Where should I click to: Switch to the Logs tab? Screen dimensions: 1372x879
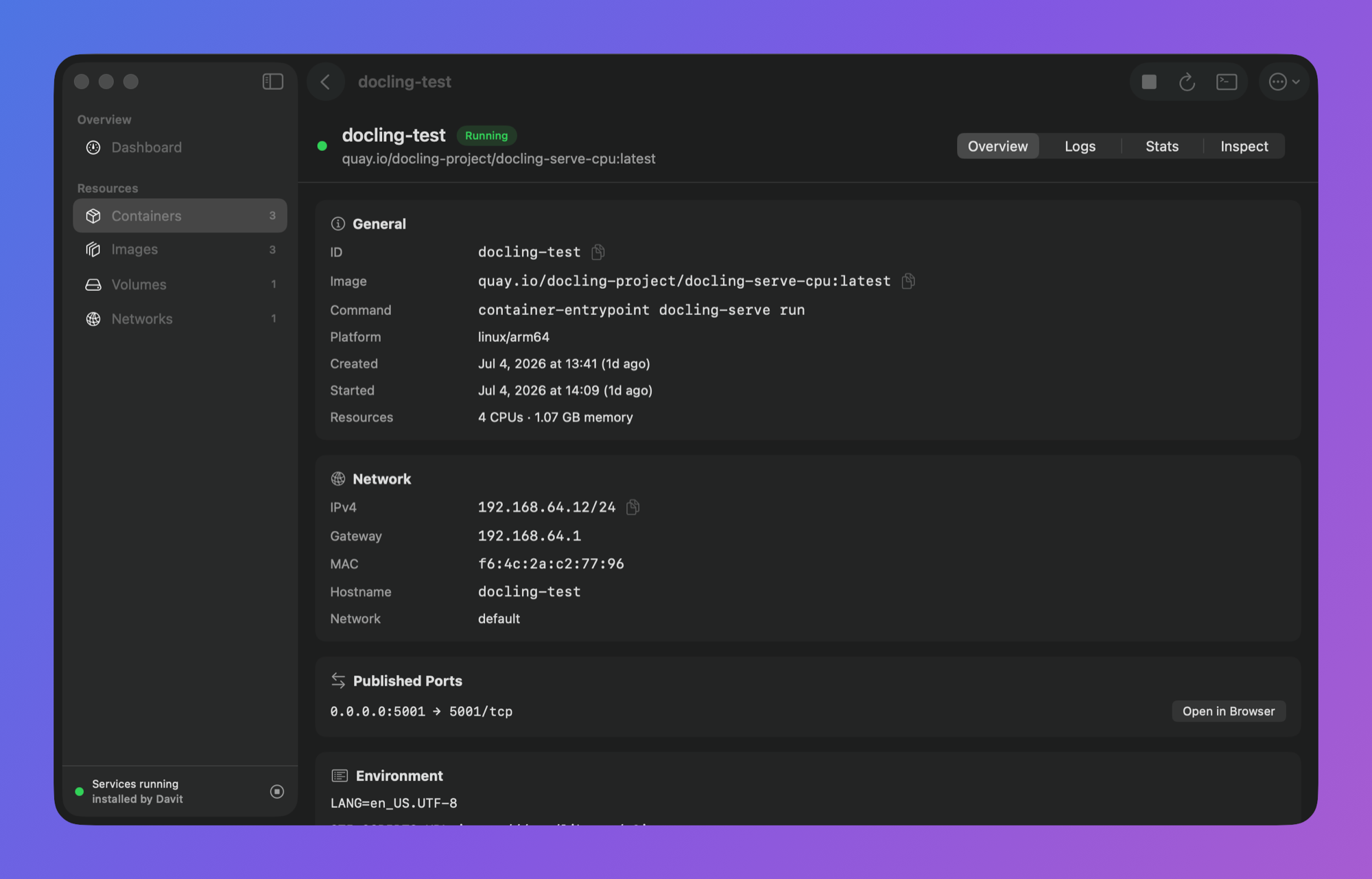tap(1080, 146)
